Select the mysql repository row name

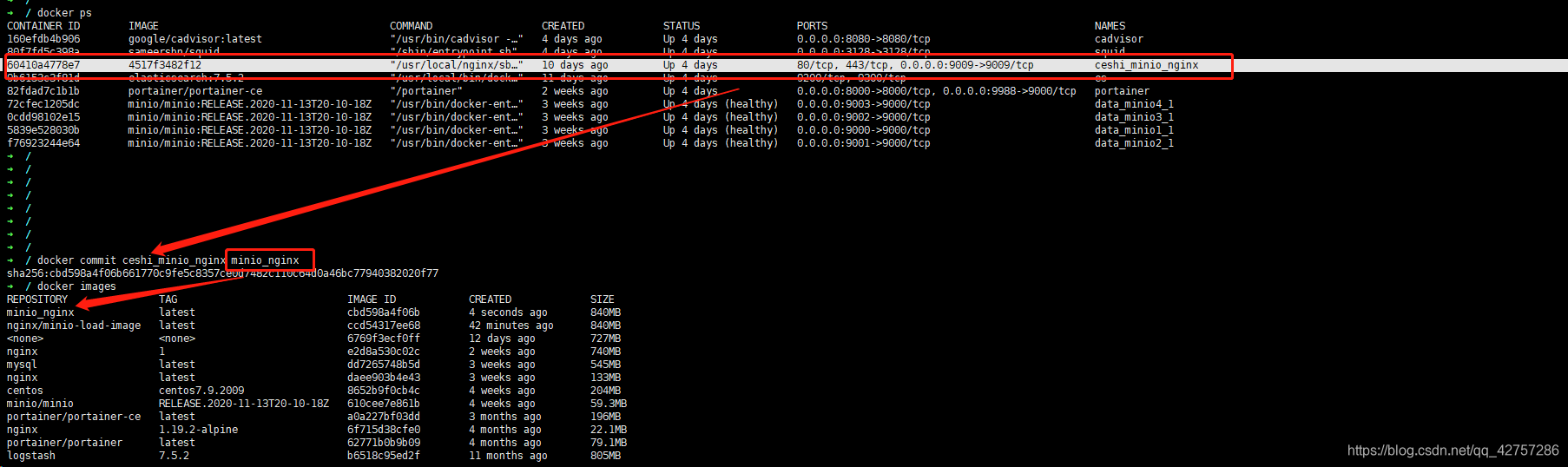pyautogui.click(x=22, y=365)
